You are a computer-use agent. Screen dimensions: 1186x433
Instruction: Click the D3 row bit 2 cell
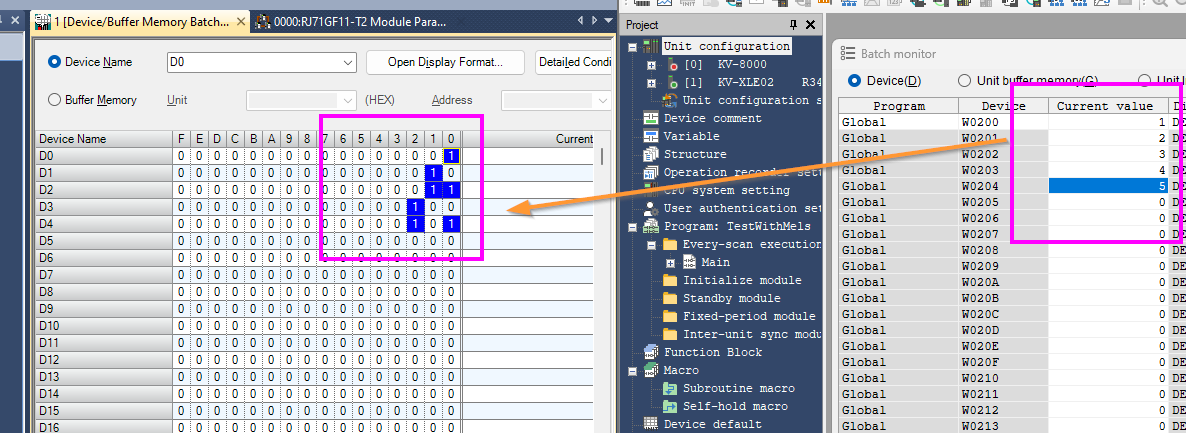tap(414, 207)
